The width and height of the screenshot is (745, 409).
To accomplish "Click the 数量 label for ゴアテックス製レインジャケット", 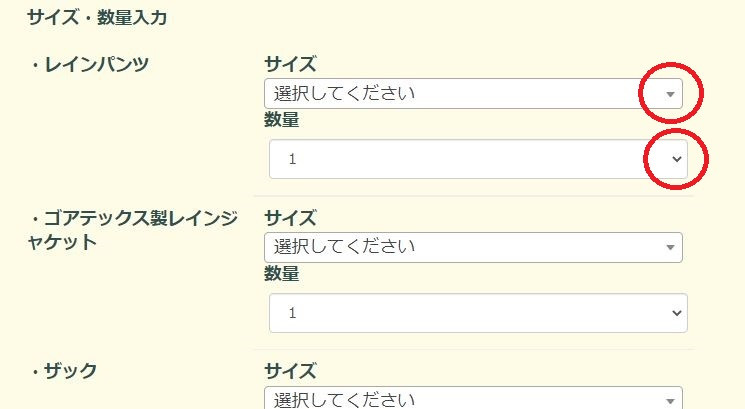I will [282, 275].
